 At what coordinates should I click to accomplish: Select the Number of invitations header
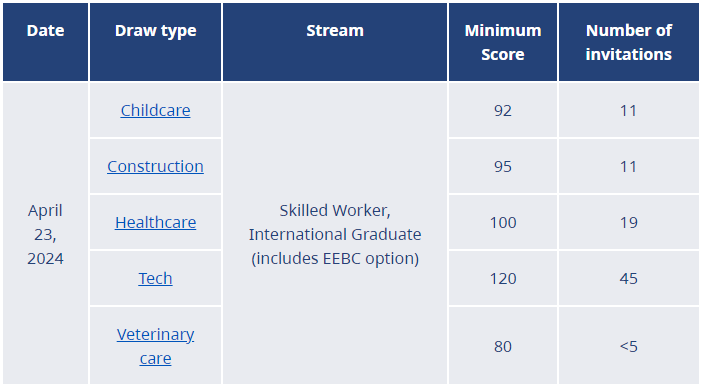(629, 42)
